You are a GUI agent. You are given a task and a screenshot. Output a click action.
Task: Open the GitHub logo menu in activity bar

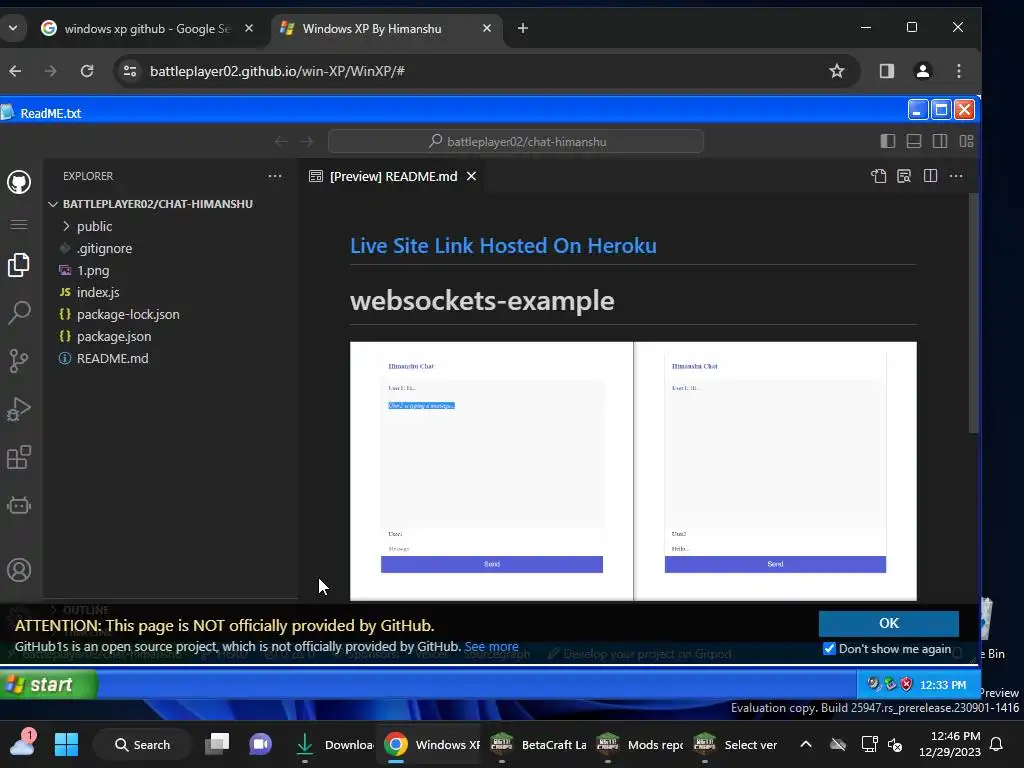(x=19, y=182)
